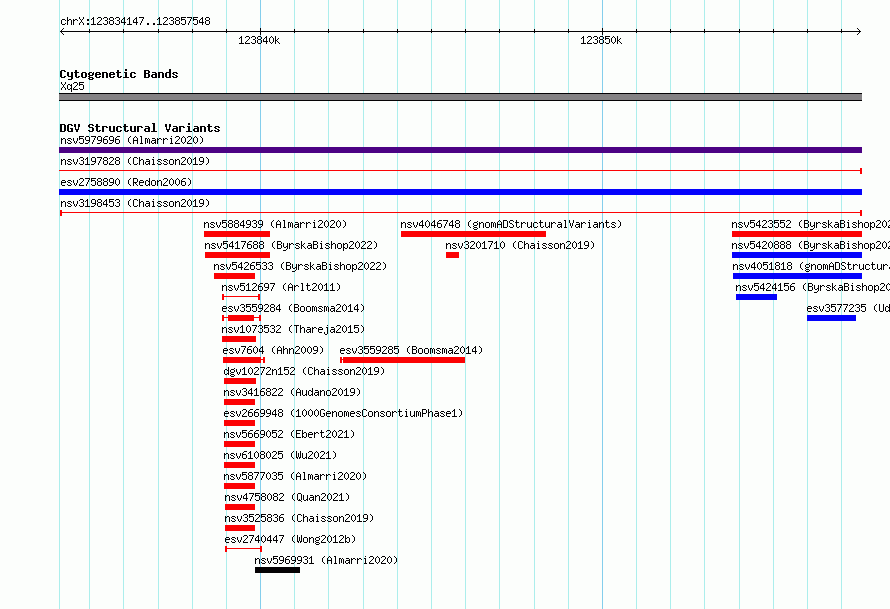Click the nsv5884939 (Almarri2020) label
The height and width of the screenshot is (609, 890).
275,224
